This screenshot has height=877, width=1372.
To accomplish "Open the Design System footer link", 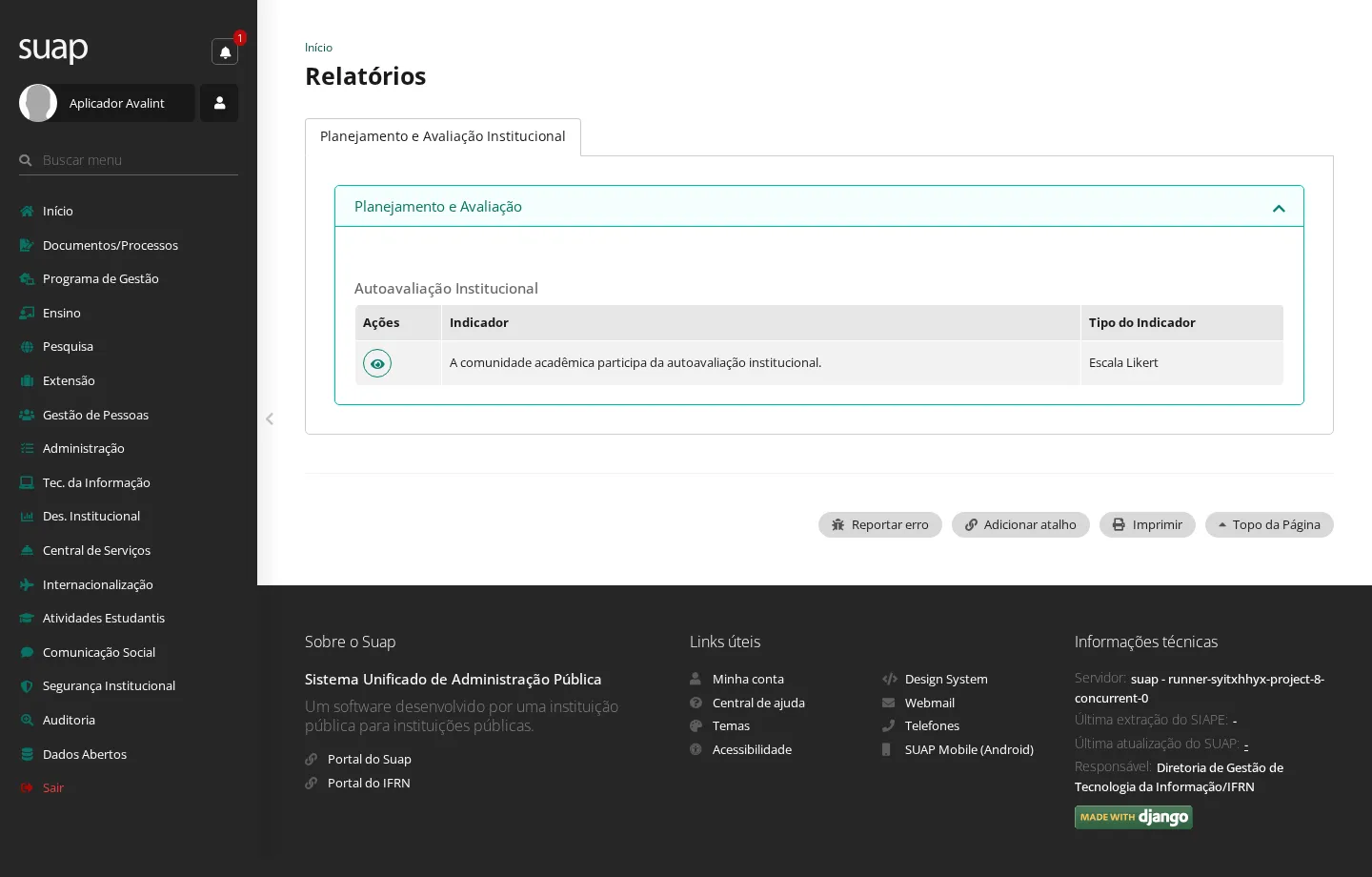I will 946,679.
